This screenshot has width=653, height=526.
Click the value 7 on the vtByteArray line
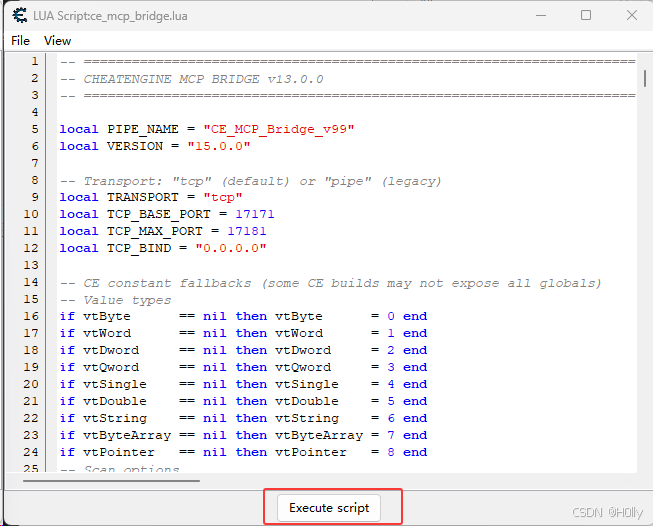391,435
